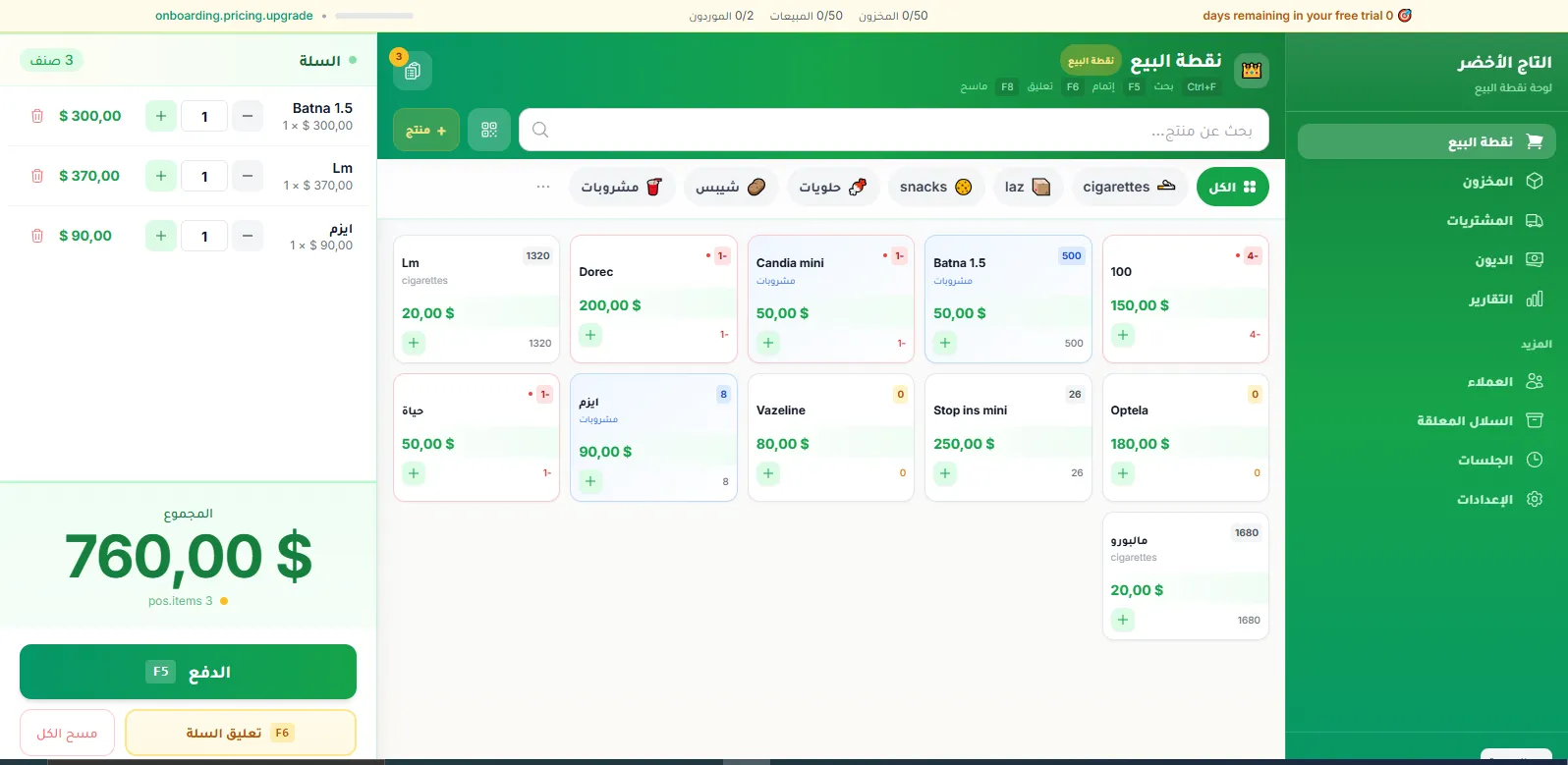Open the Stop ins mini product card
The image size is (1568, 765).
pos(1008,437)
